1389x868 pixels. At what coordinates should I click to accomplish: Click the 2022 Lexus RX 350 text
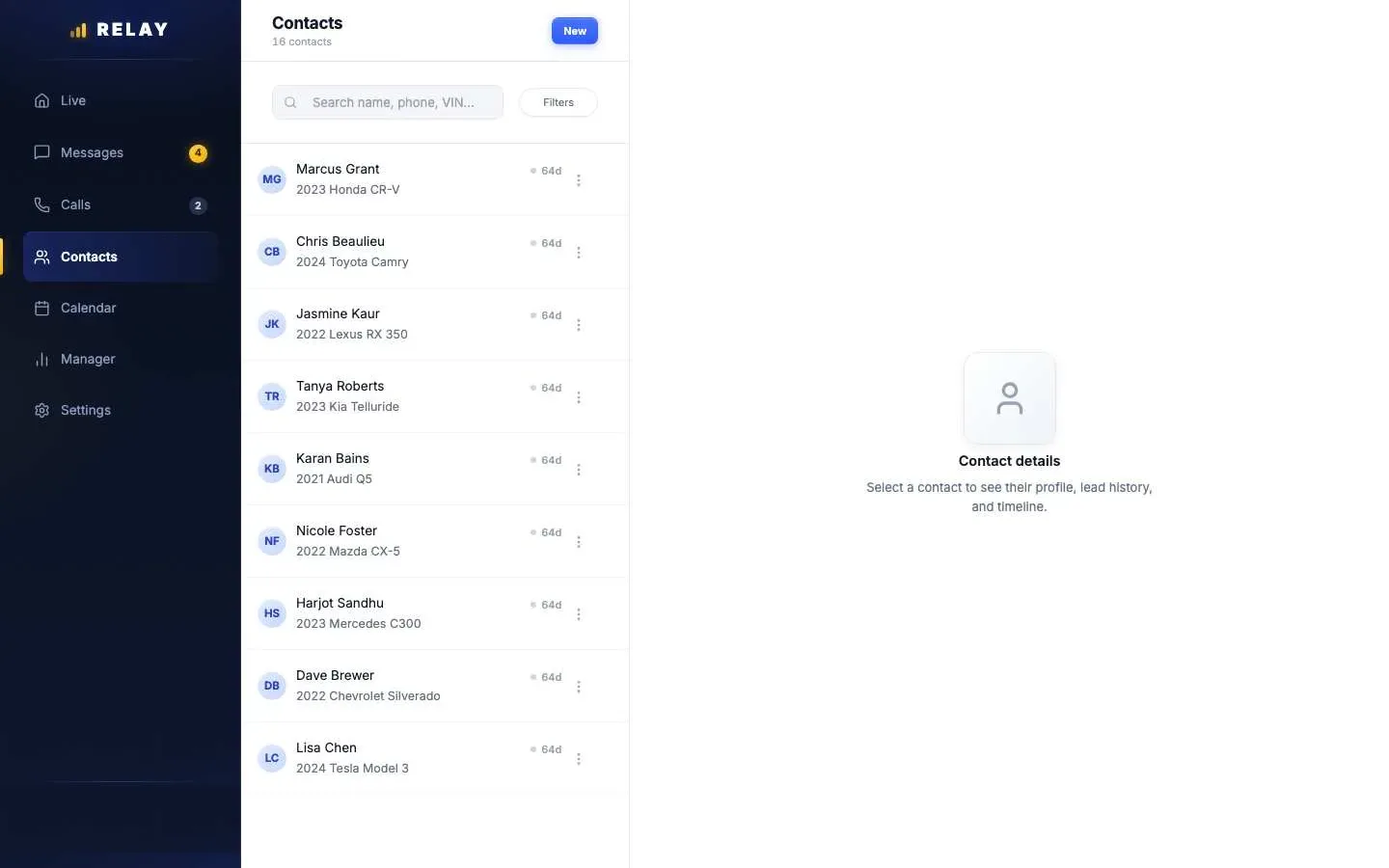(352, 335)
